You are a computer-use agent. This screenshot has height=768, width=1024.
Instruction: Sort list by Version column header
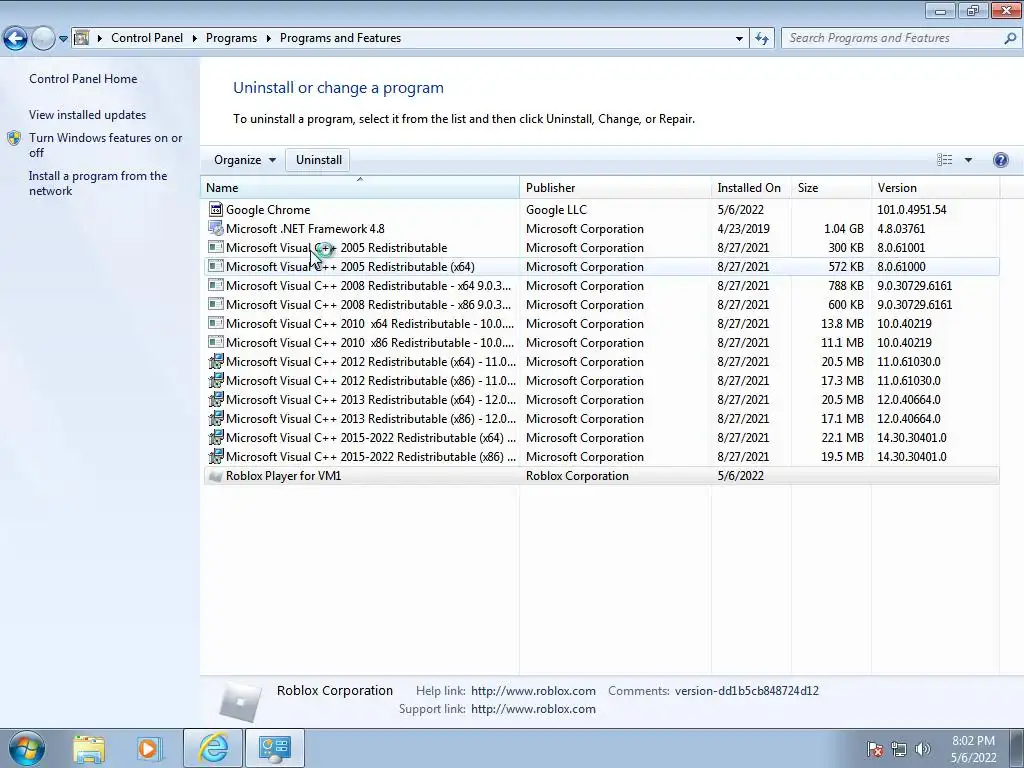click(x=935, y=188)
